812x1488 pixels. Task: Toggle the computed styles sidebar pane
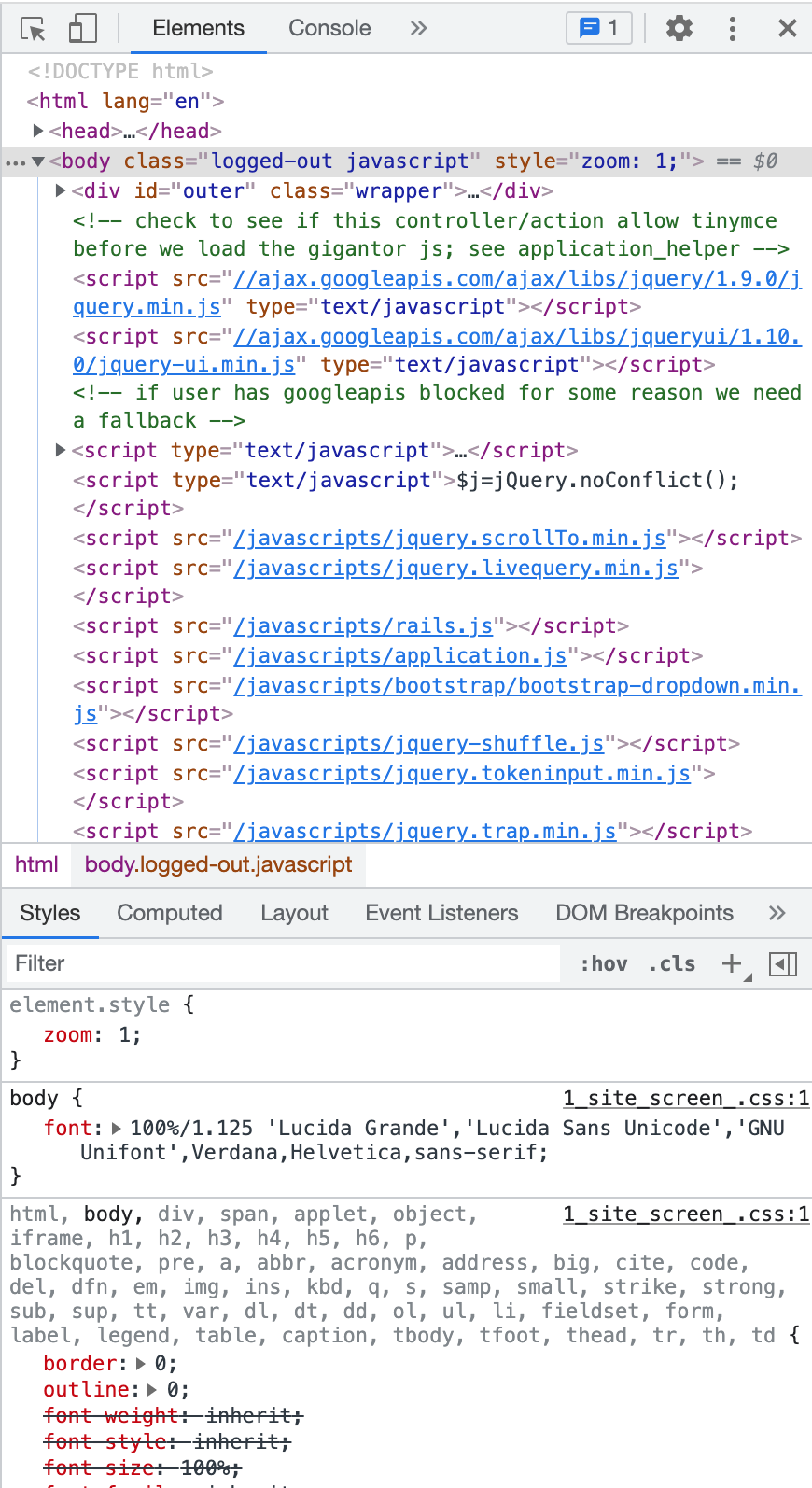pos(782,963)
